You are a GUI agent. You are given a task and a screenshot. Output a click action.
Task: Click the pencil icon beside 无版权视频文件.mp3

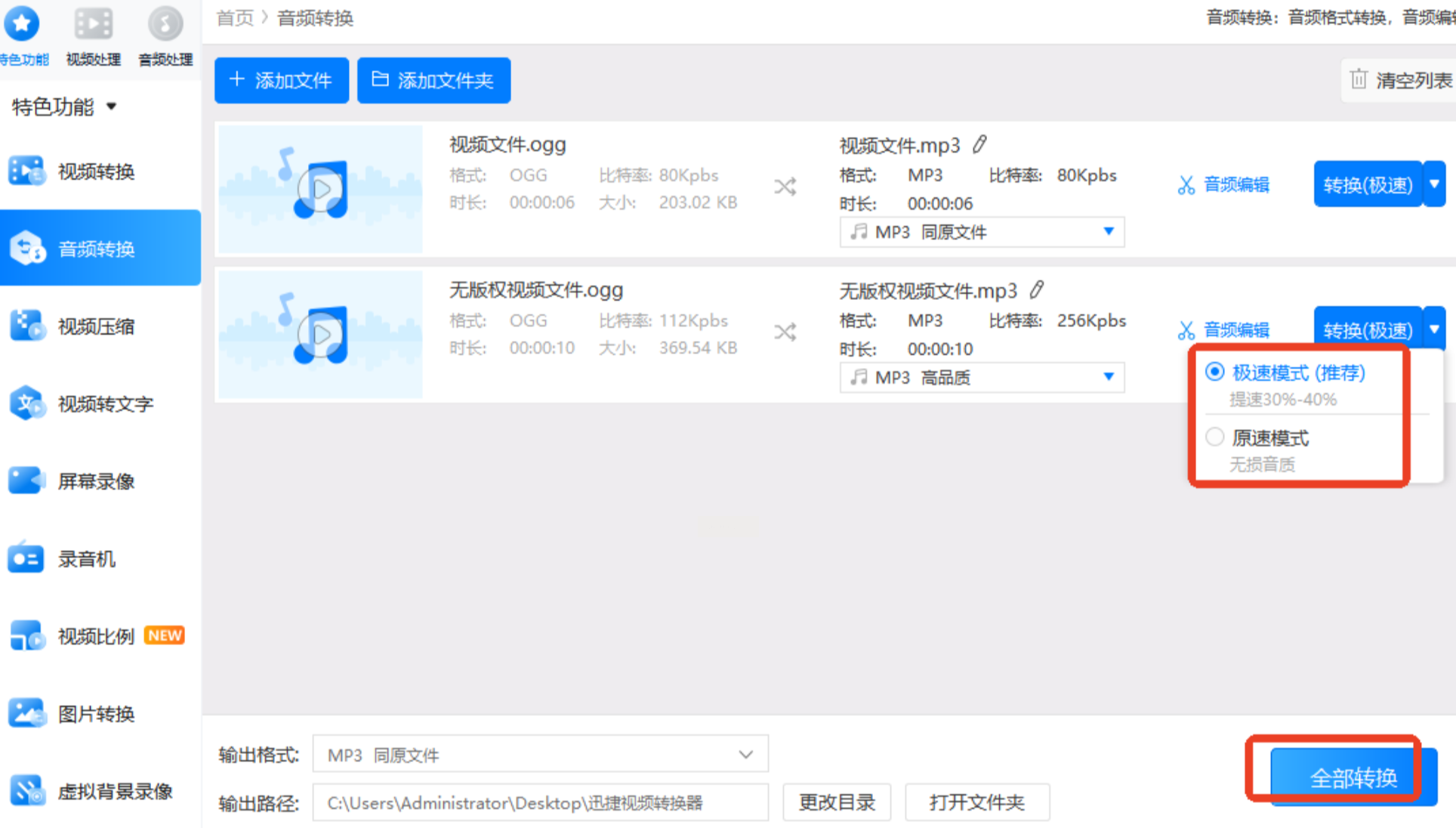pyautogui.click(x=1037, y=289)
